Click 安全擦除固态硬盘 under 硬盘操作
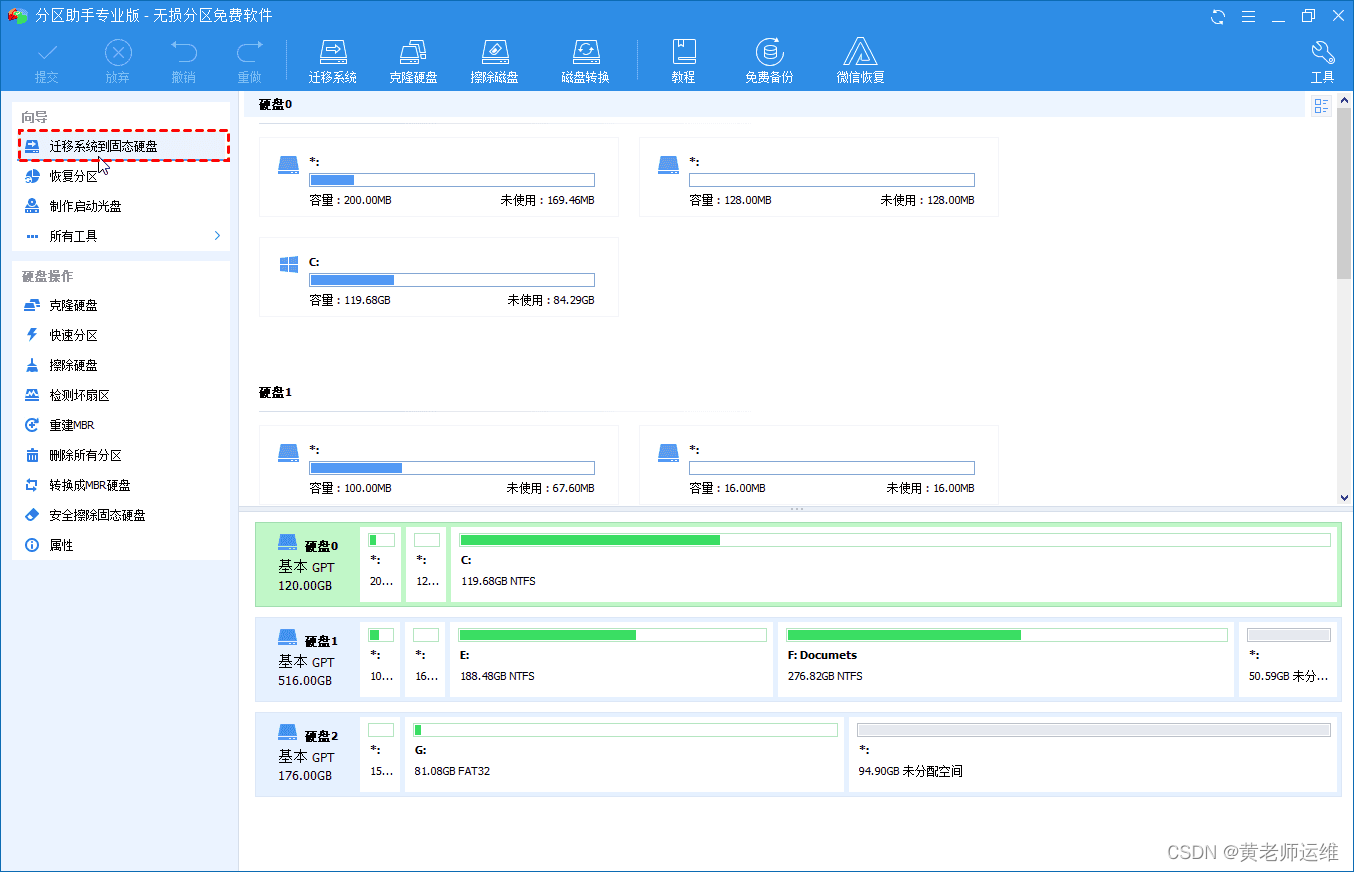The width and height of the screenshot is (1354, 872). click(121, 515)
